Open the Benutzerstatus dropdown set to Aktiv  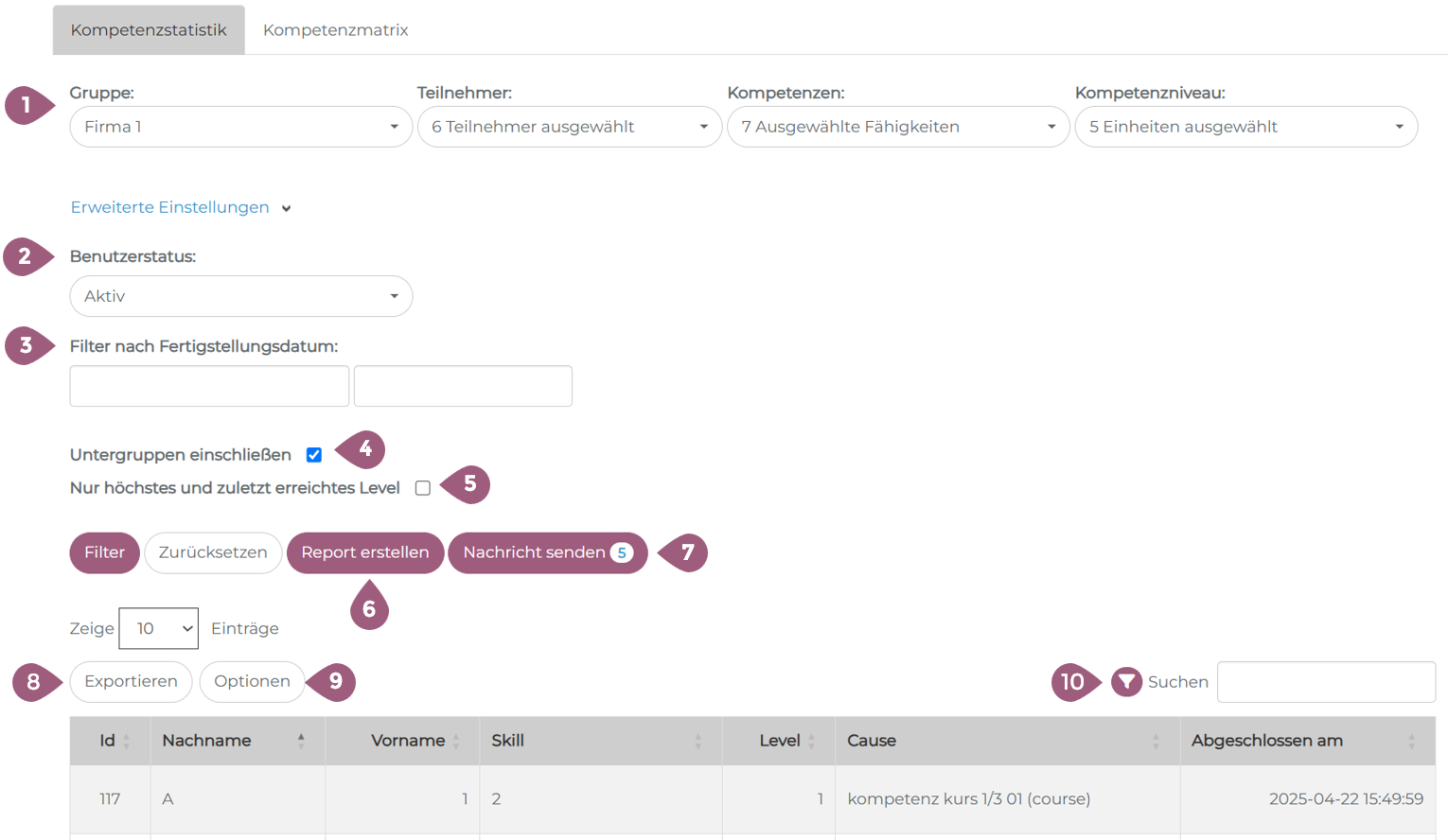(x=240, y=296)
